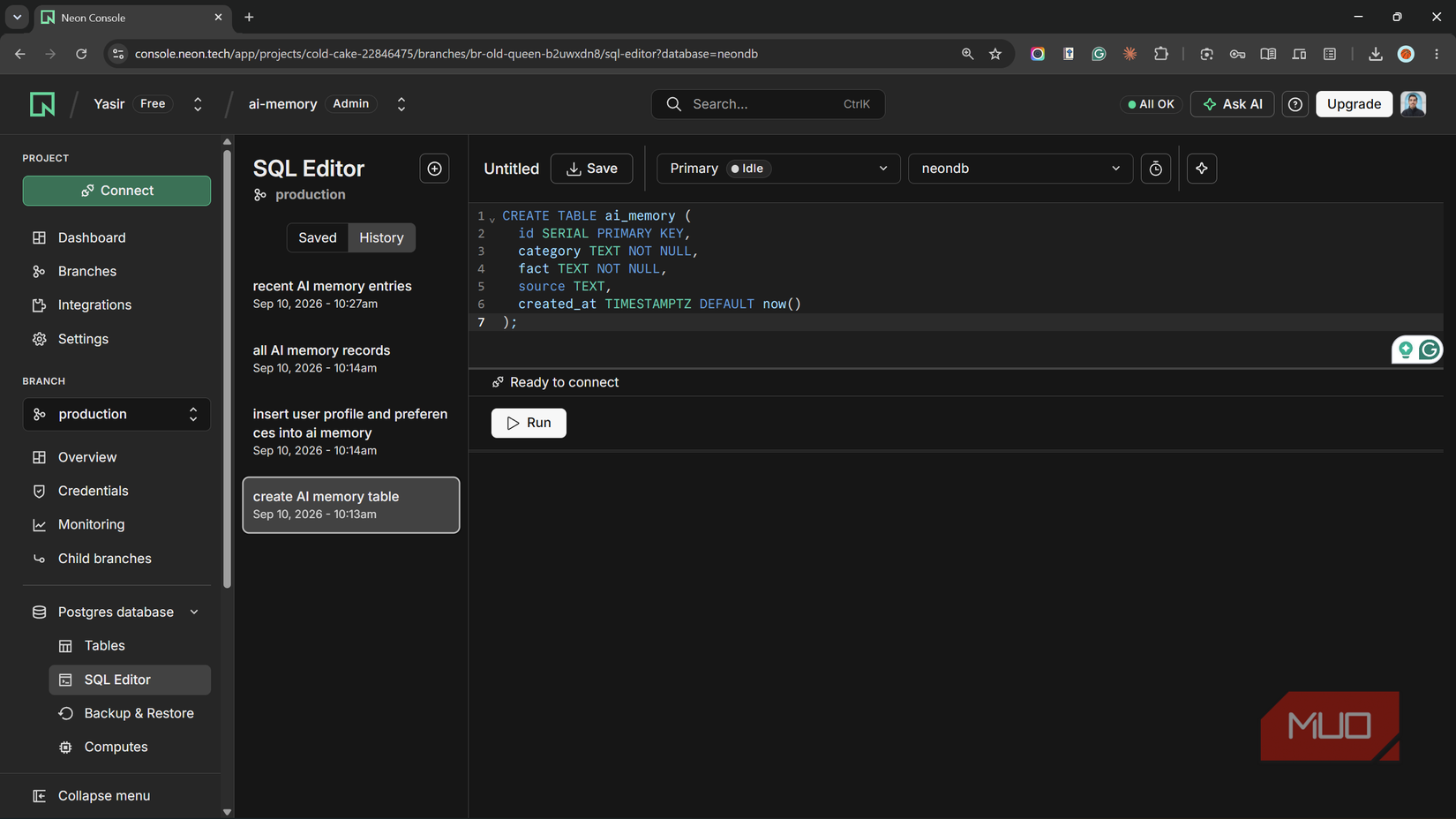Open the query history clock icon
Screen dimensions: 1456x819
1155,169
